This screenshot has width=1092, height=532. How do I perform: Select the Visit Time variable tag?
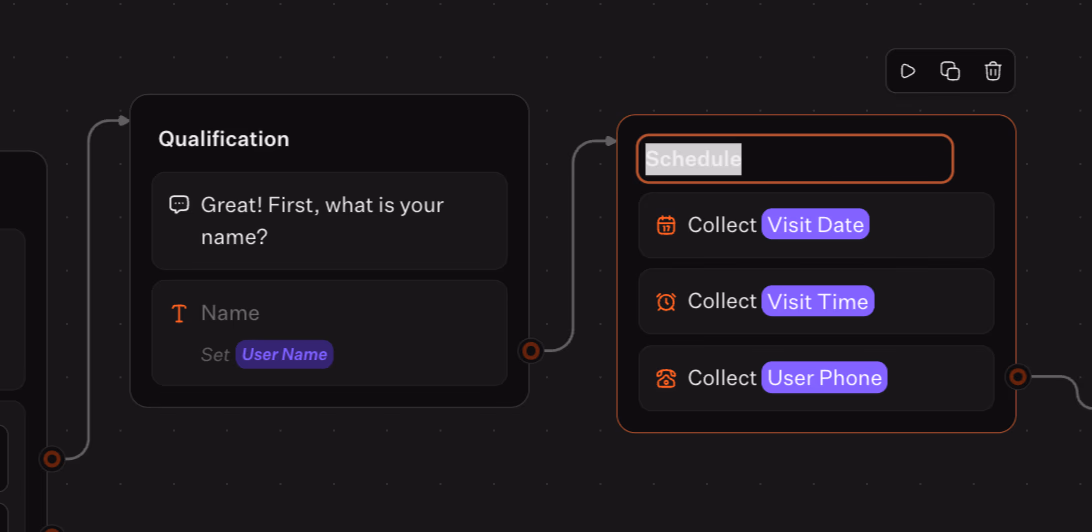click(x=818, y=301)
